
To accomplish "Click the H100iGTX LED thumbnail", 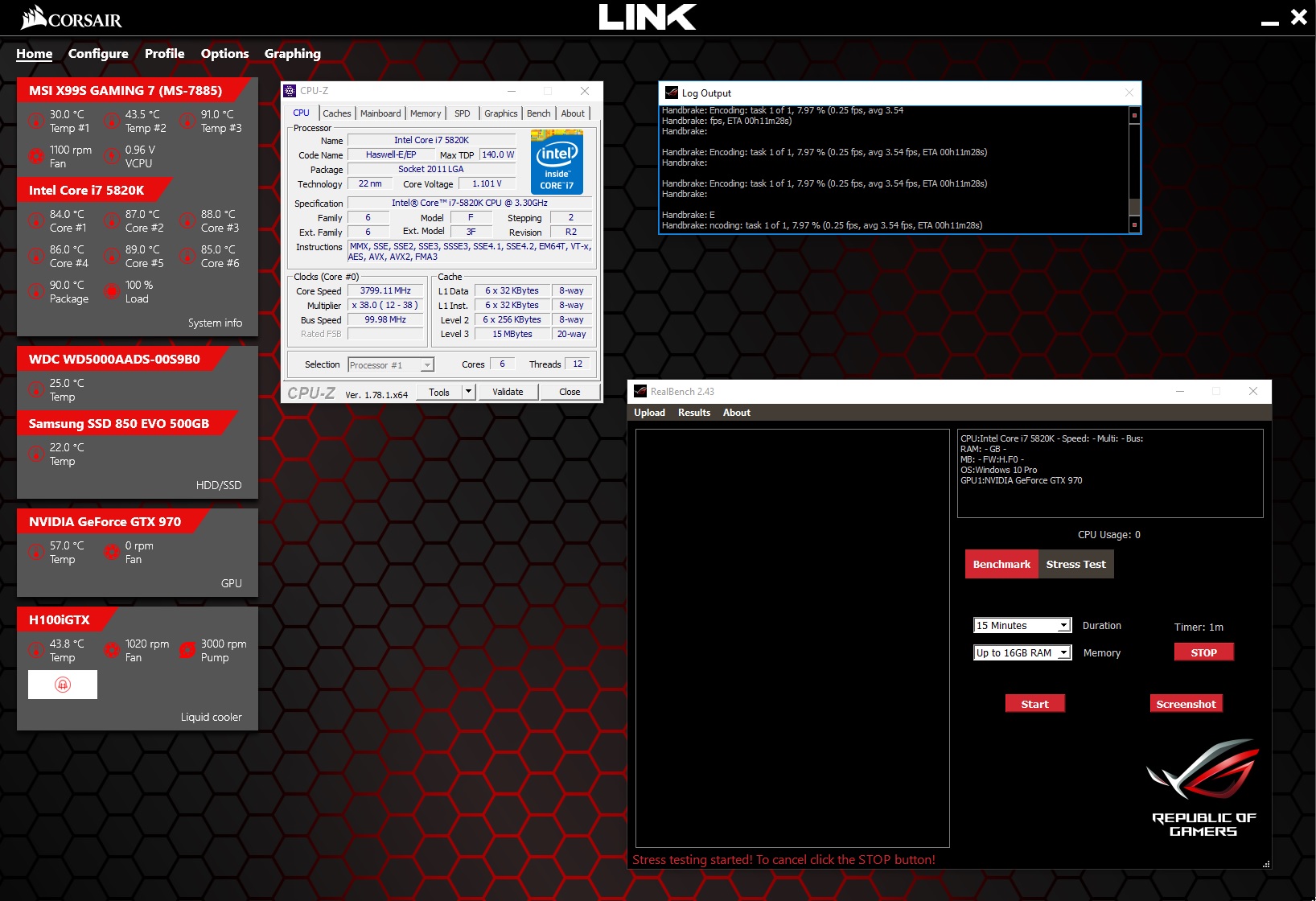I will [x=63, y=685].
